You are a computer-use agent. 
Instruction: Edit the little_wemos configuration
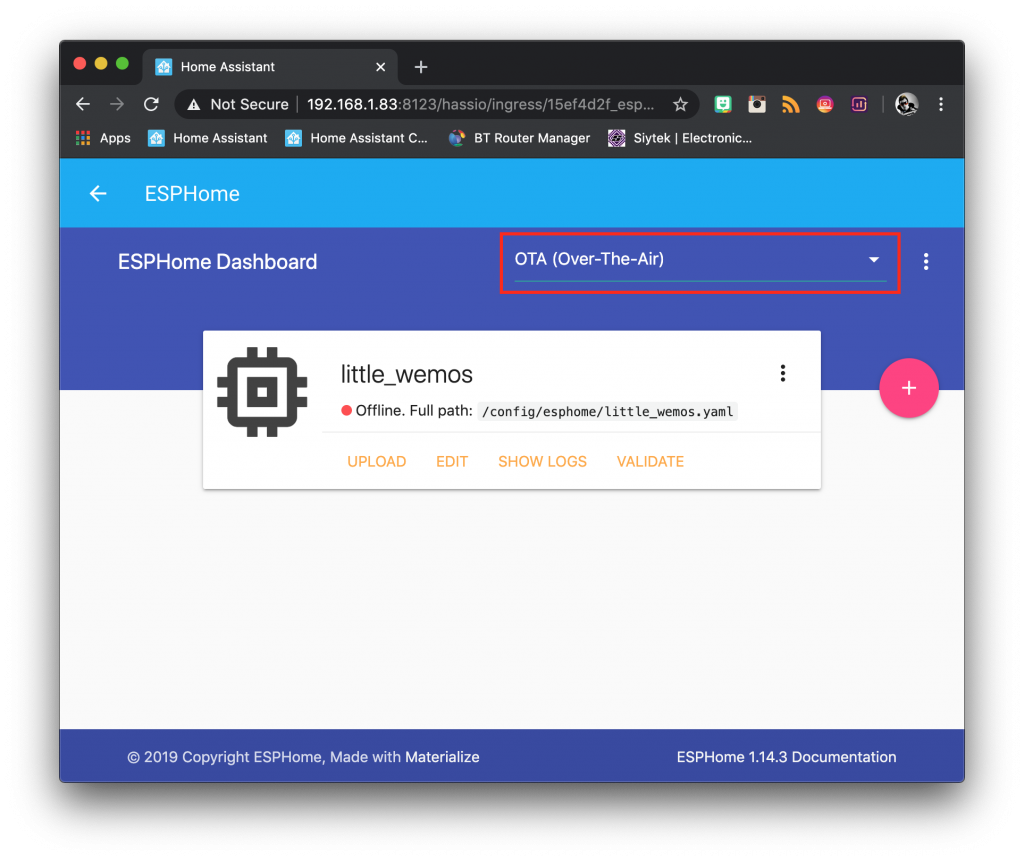coord(452,461)
